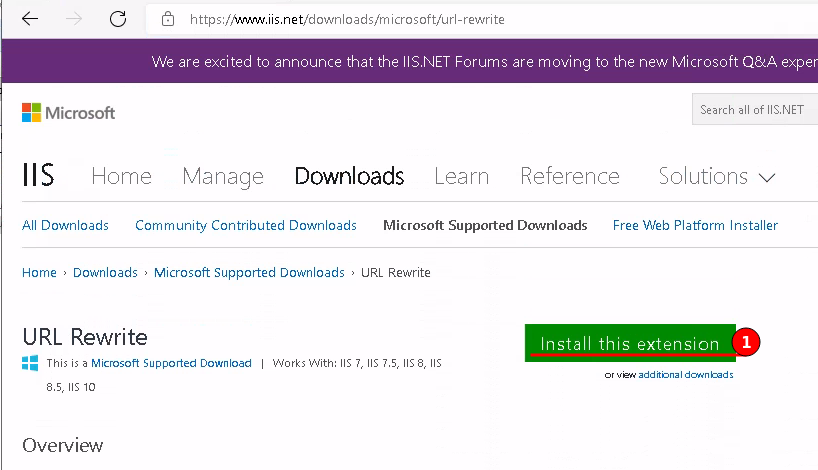This screenshot has width=818, height=470.
Task: Click the padlock site info icon
Action: point(167,19)
